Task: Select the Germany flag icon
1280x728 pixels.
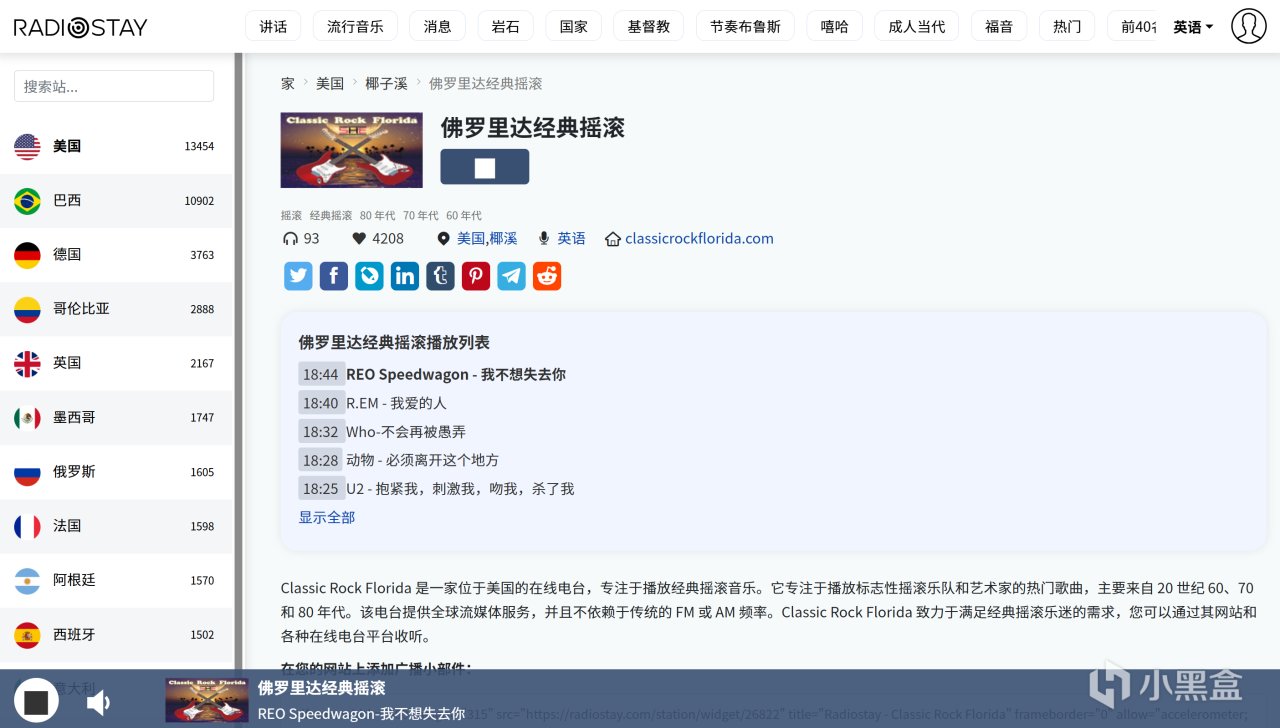Action: 27,255
